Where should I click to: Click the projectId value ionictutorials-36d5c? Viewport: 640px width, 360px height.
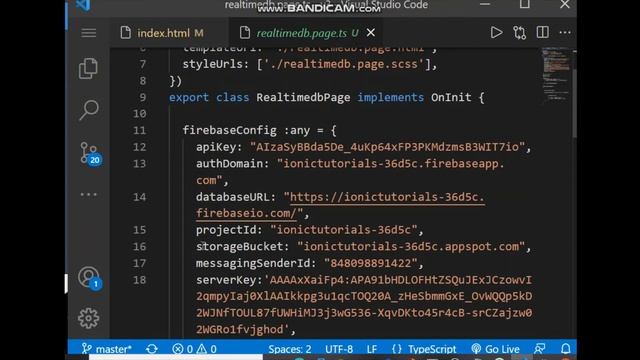click(343, 230)
